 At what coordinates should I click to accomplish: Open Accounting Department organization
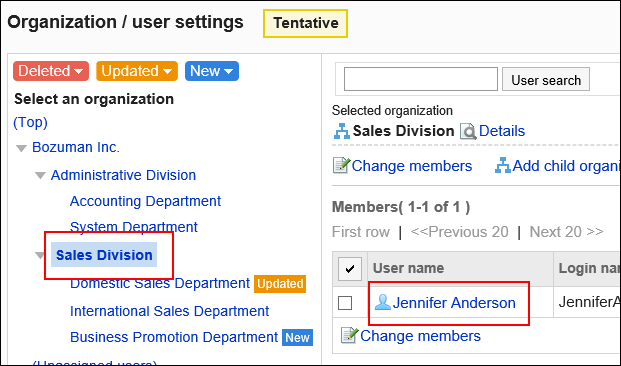[145, 201]
